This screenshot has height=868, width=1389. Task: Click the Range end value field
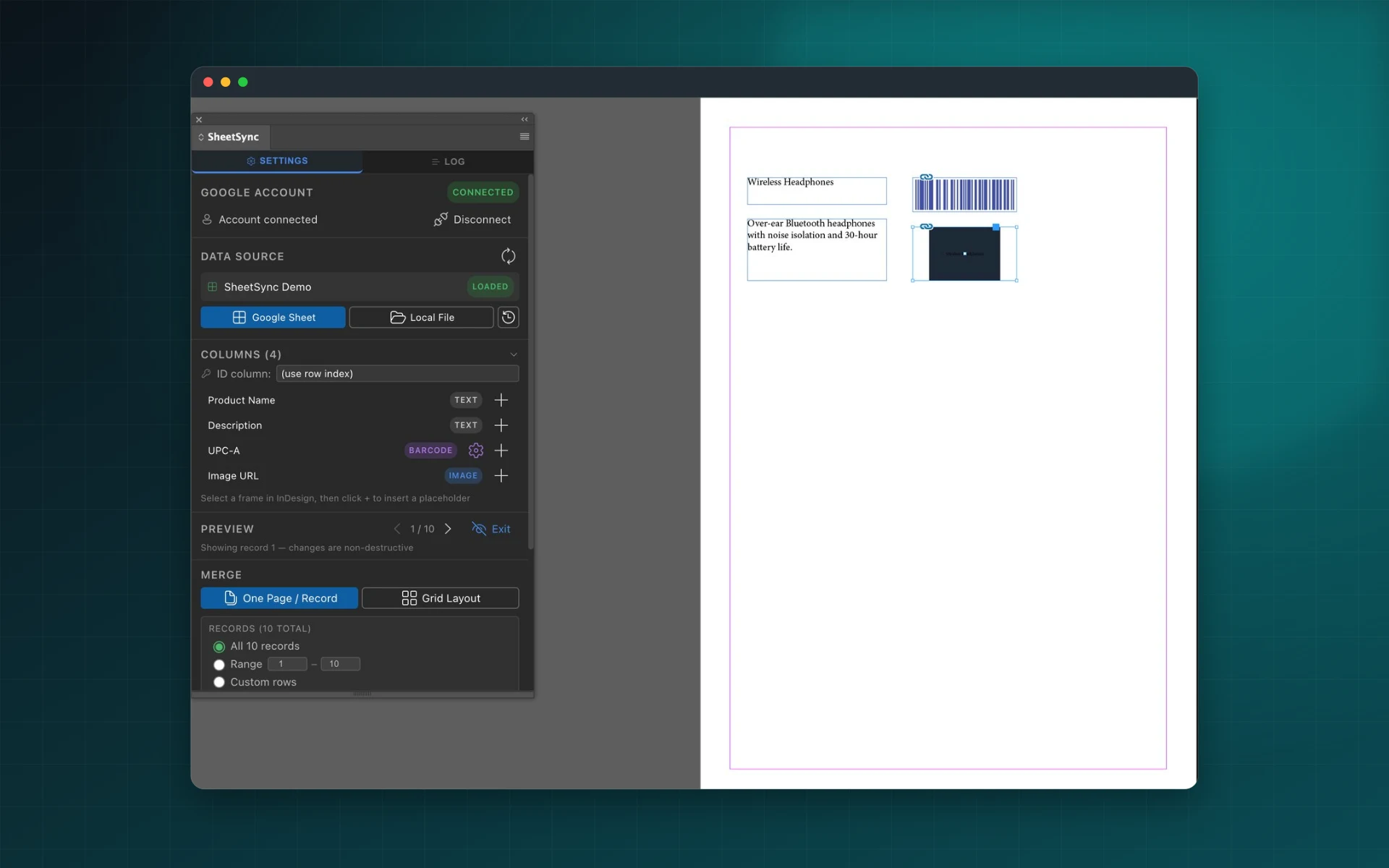[x=340, y=664]
